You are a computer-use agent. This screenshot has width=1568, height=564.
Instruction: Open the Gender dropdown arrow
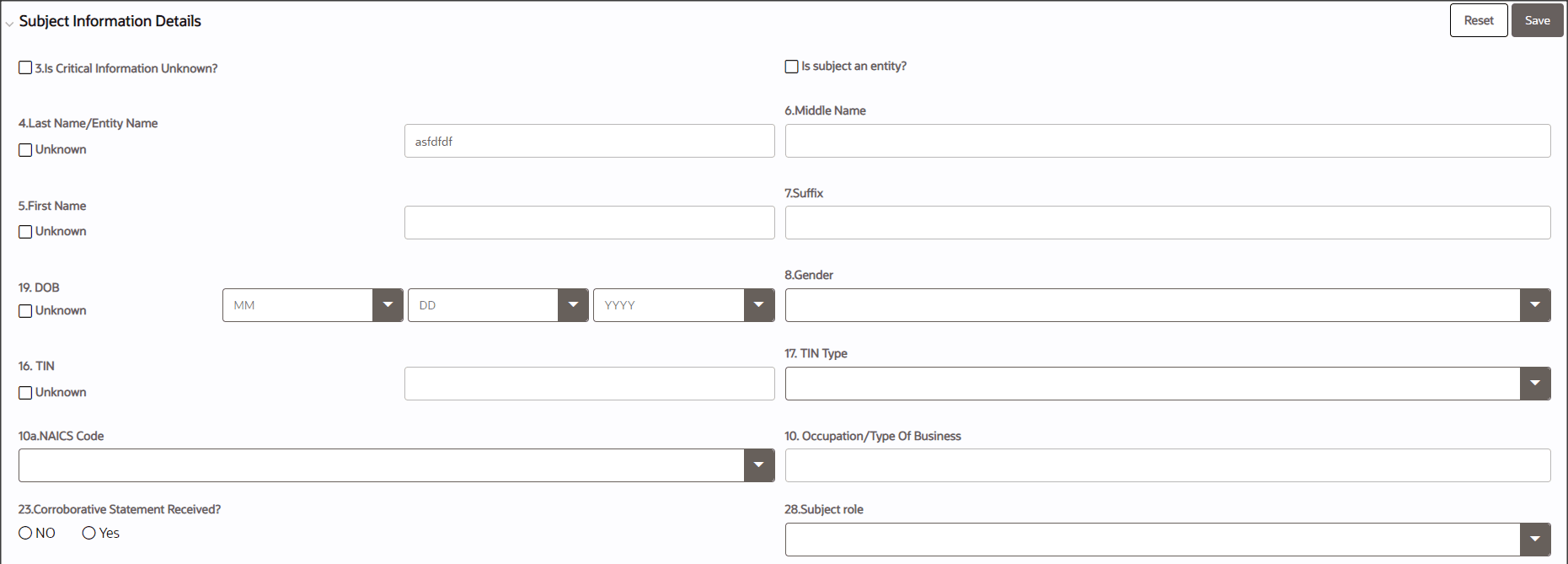(x=1534, y=305)
